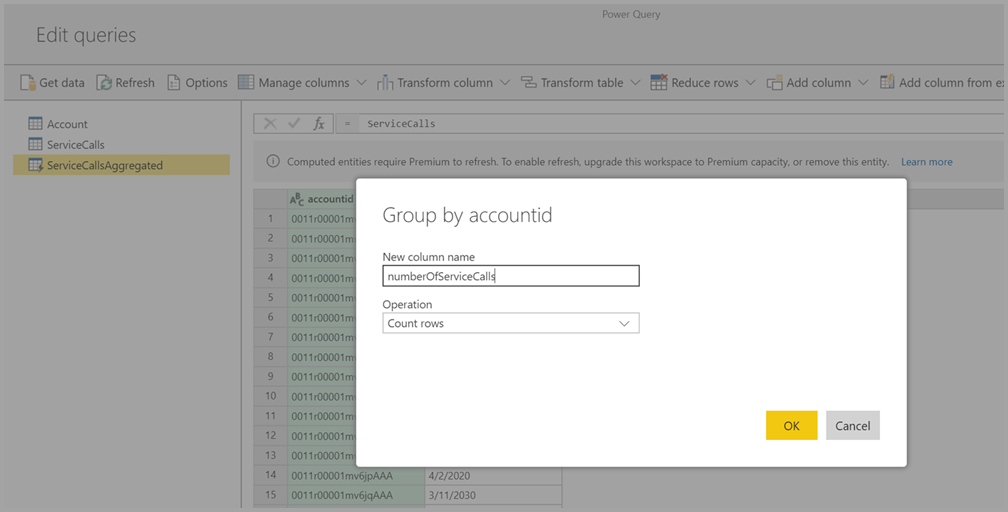Select the Account query in sidebar

pos(67,124)
